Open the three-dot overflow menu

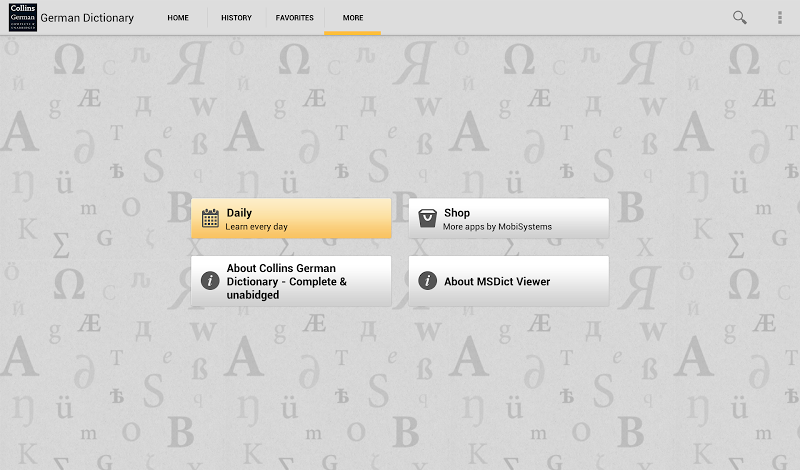pos(780,17)
